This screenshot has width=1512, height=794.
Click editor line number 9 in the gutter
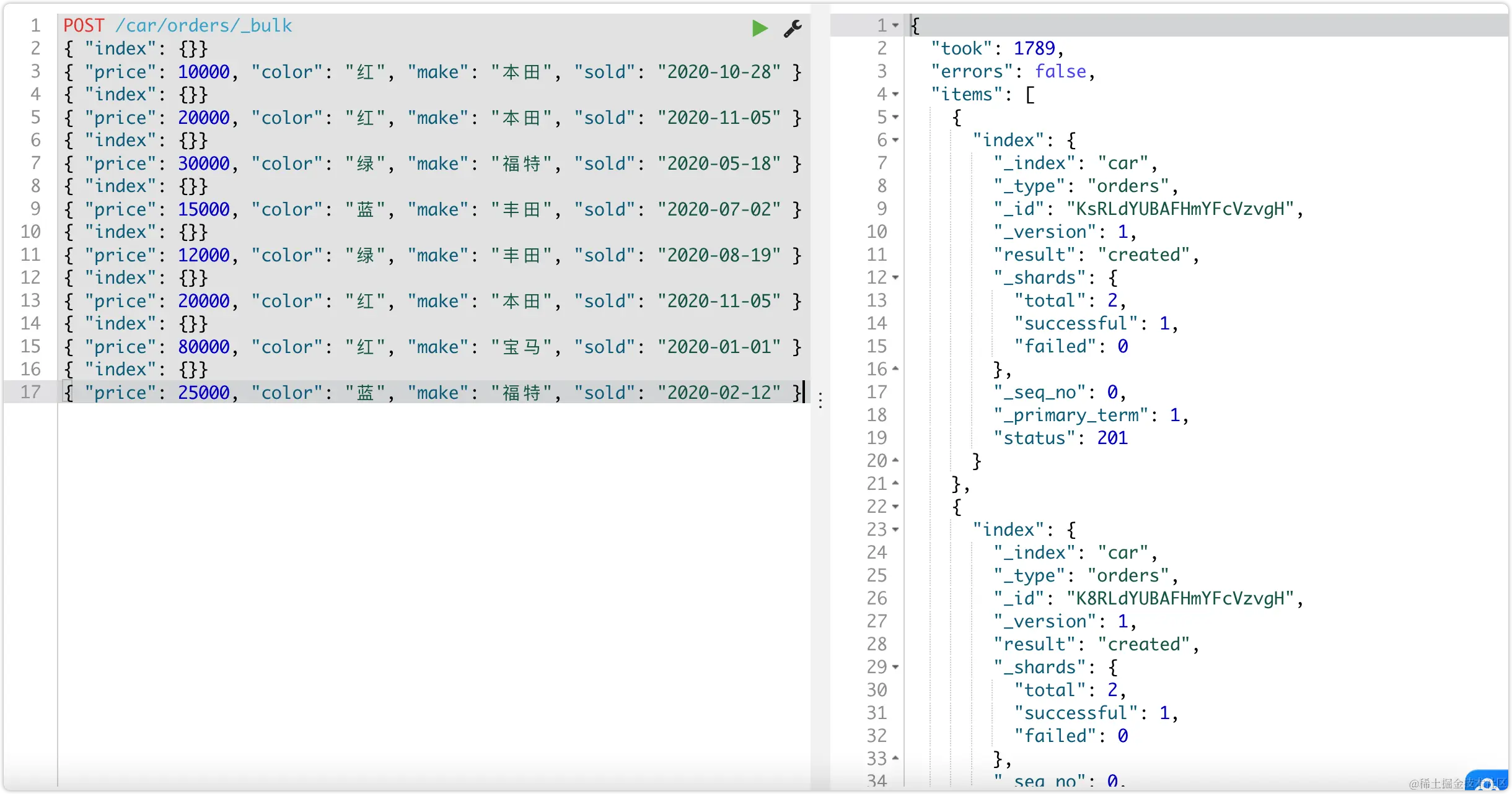pos(35,209)
